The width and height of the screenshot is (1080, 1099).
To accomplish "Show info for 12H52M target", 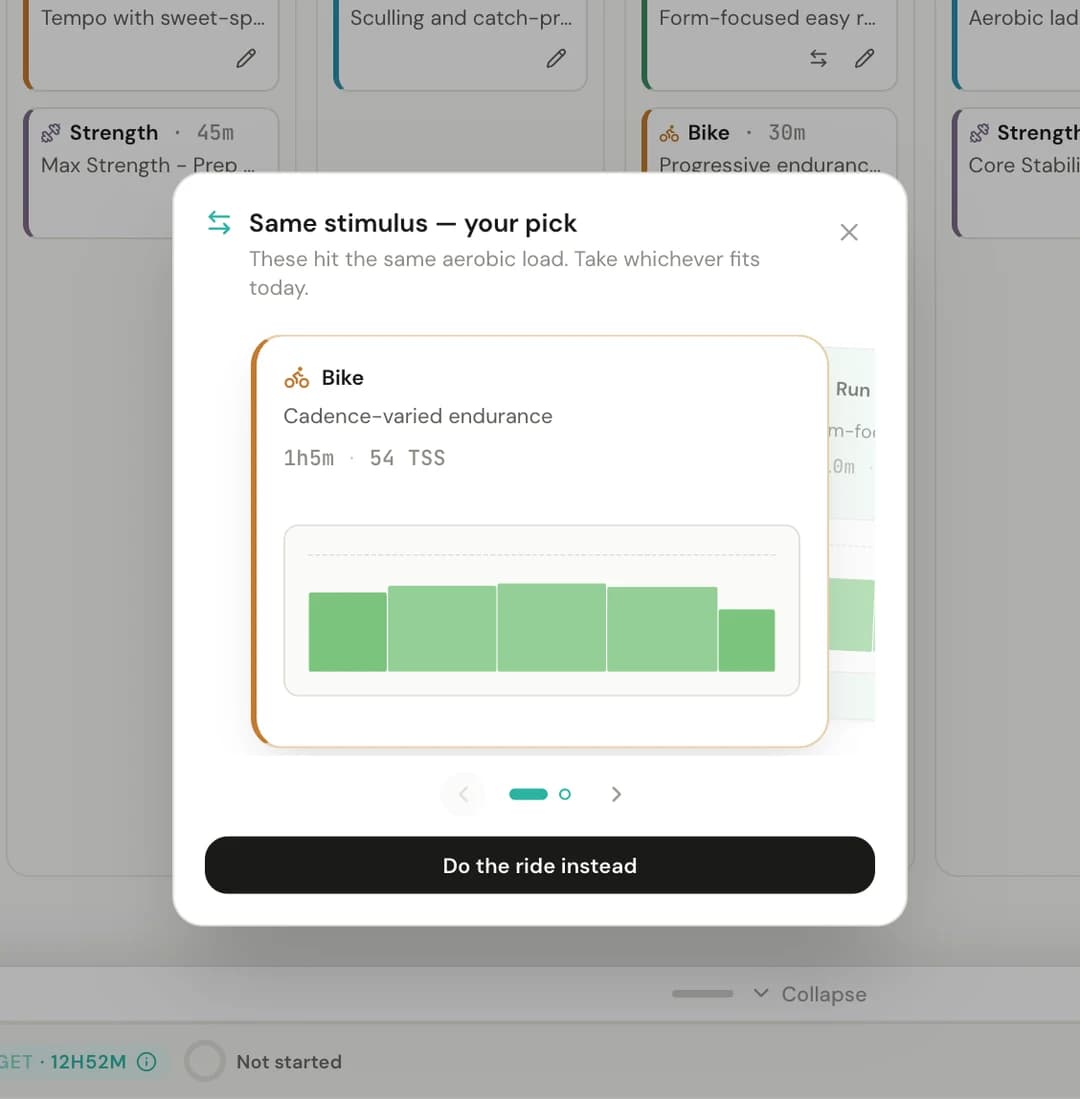I will (x=146, y=1062).
